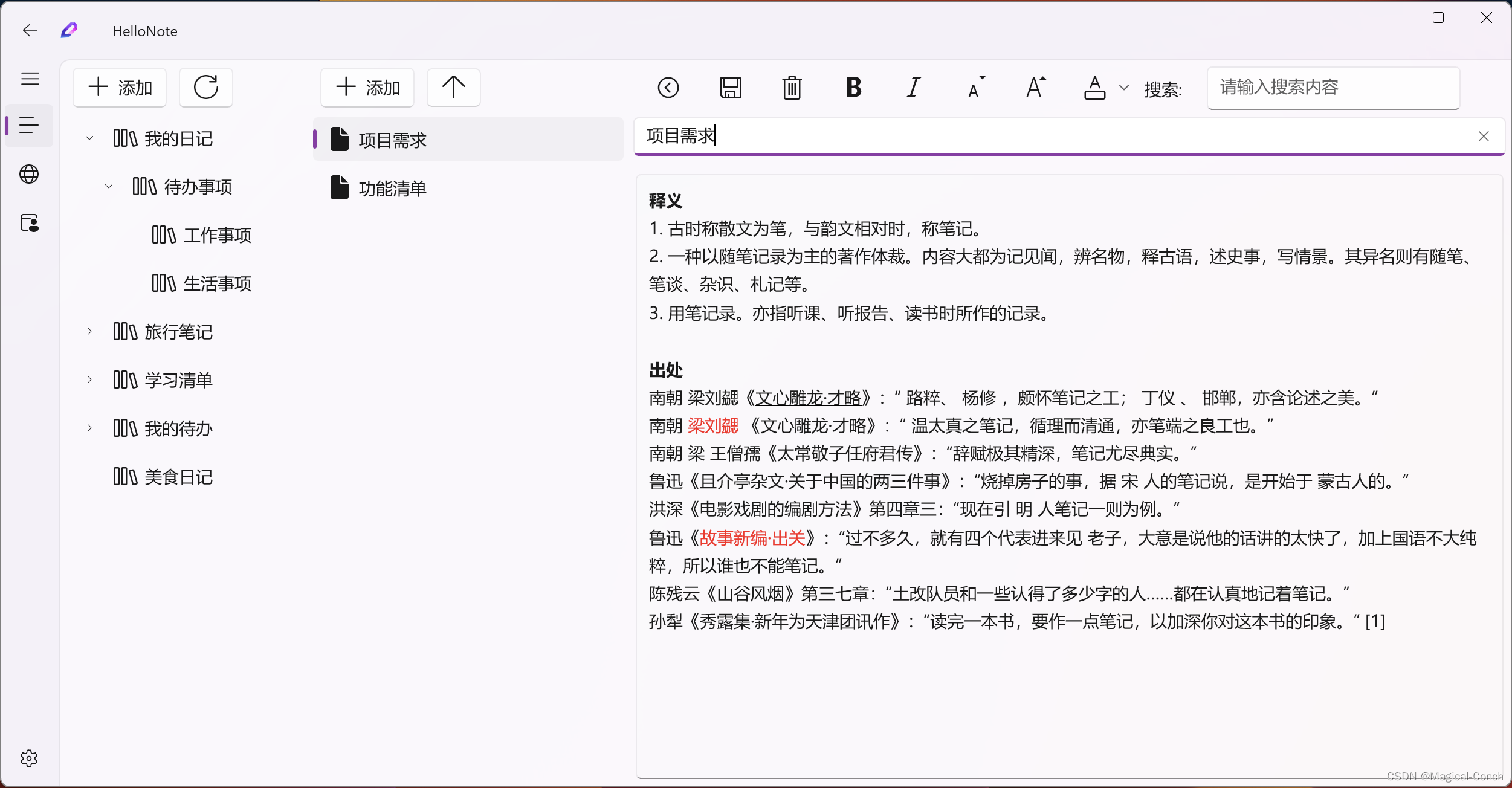
Task: Click the upward arrow button above notes
Action: point(453,88)
